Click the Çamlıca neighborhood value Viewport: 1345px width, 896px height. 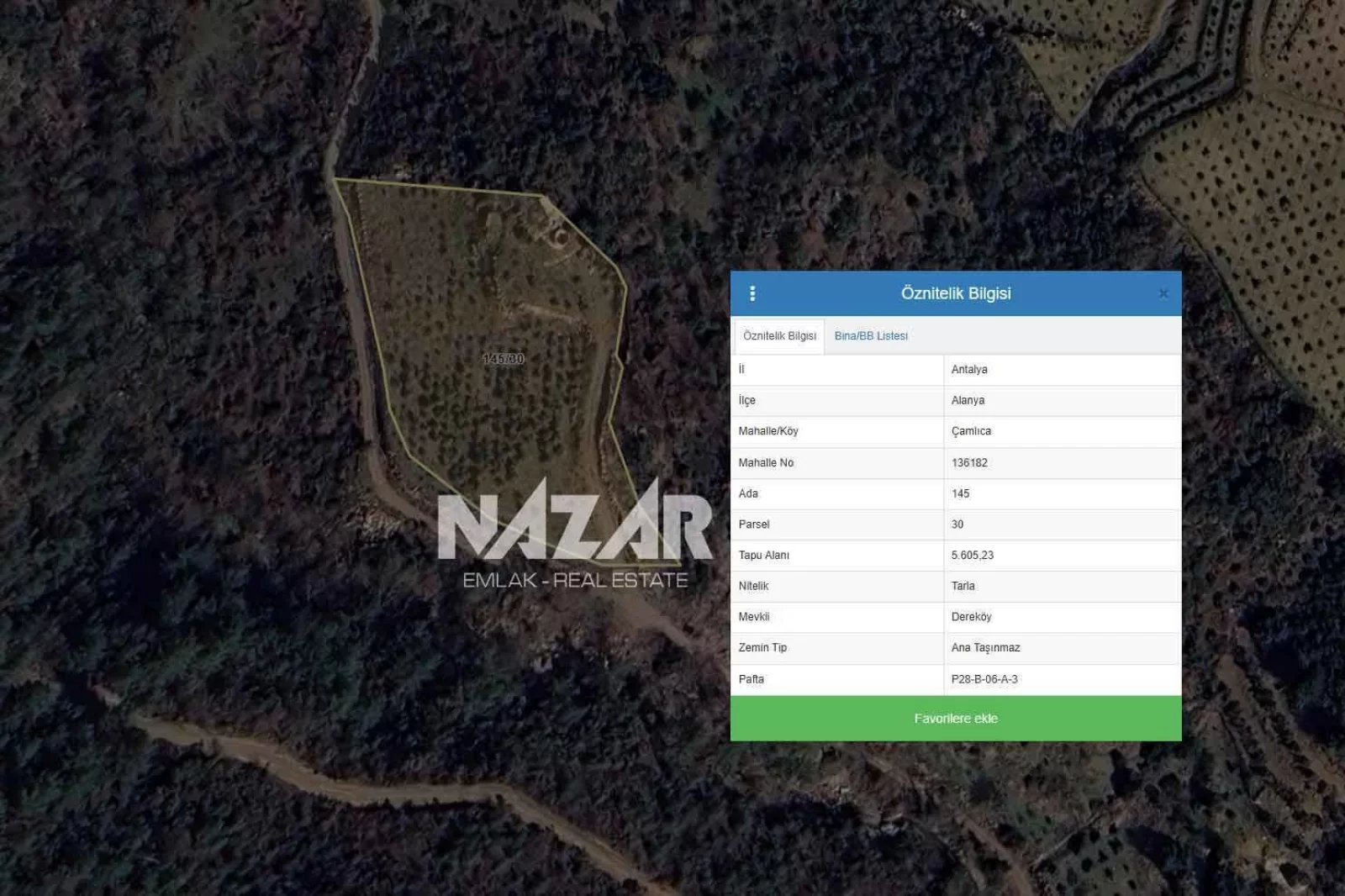pos(971,431)
